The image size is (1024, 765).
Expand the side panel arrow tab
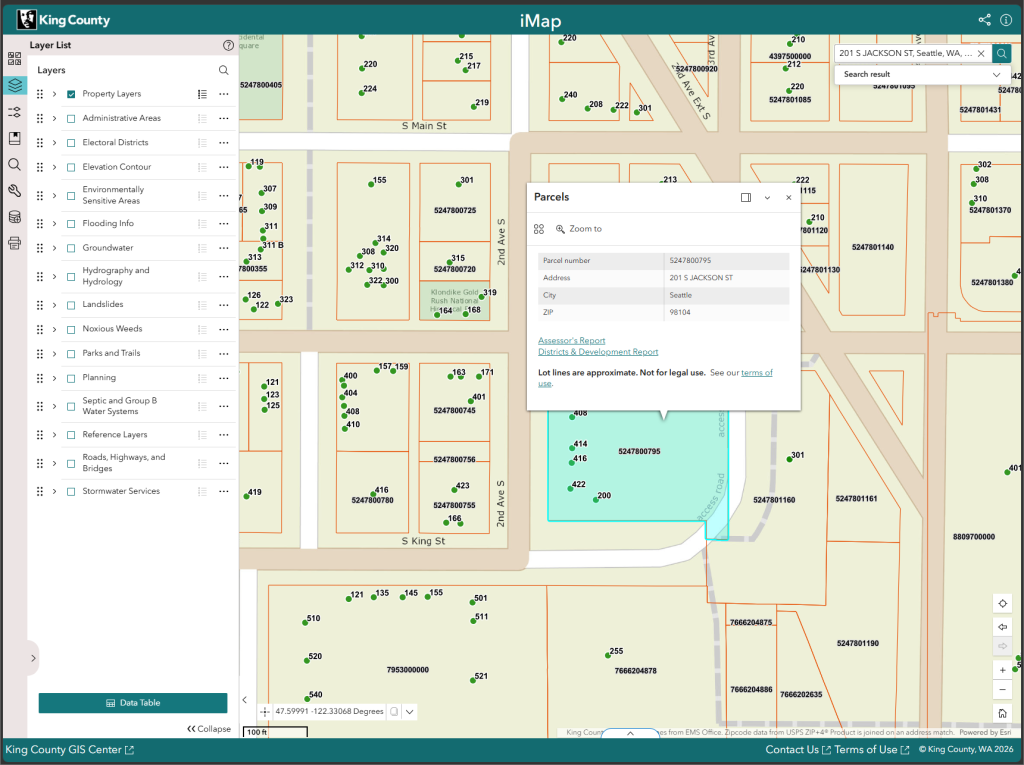click(33, 658)
